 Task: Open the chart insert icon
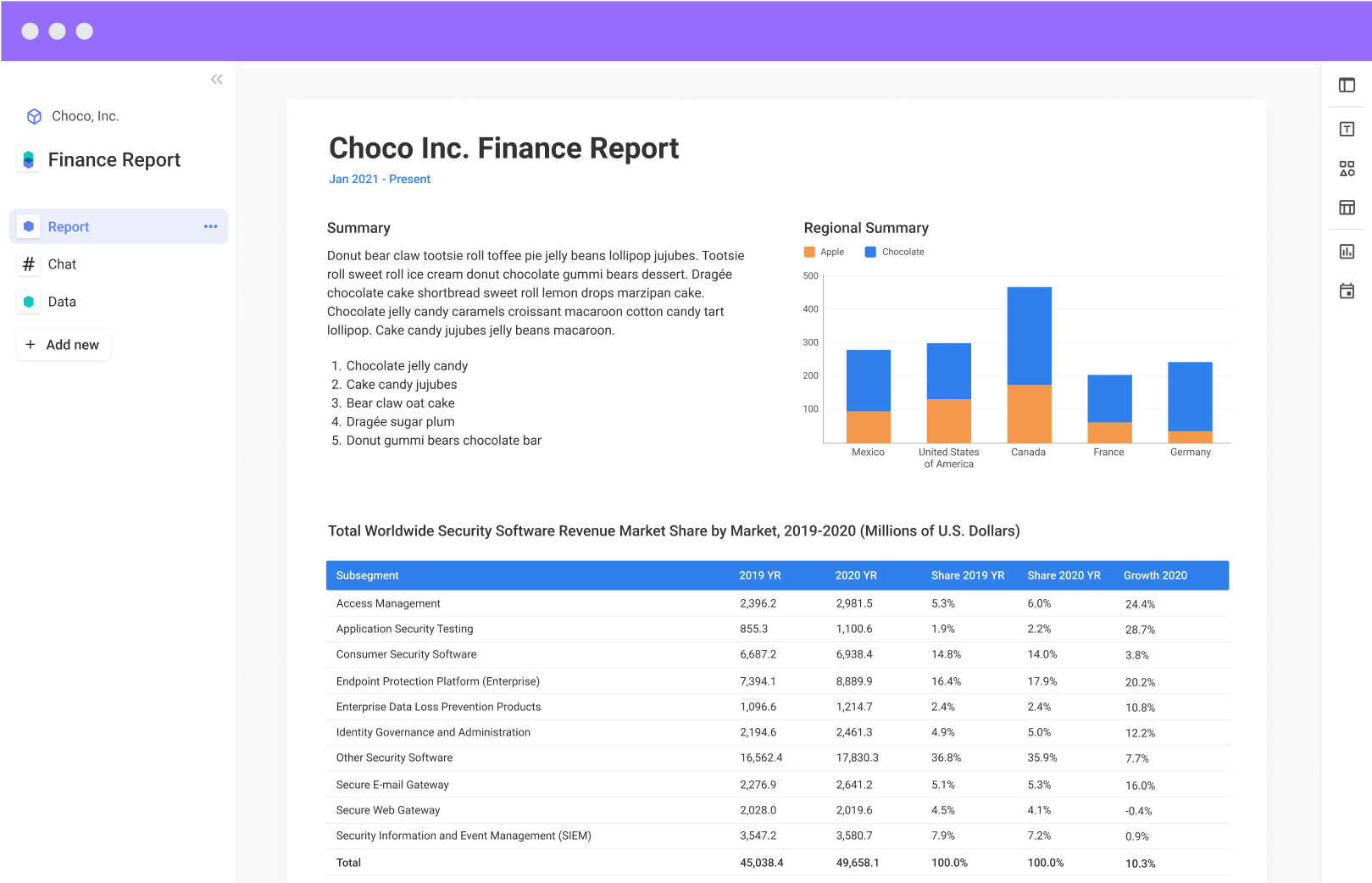[1347, 251]
